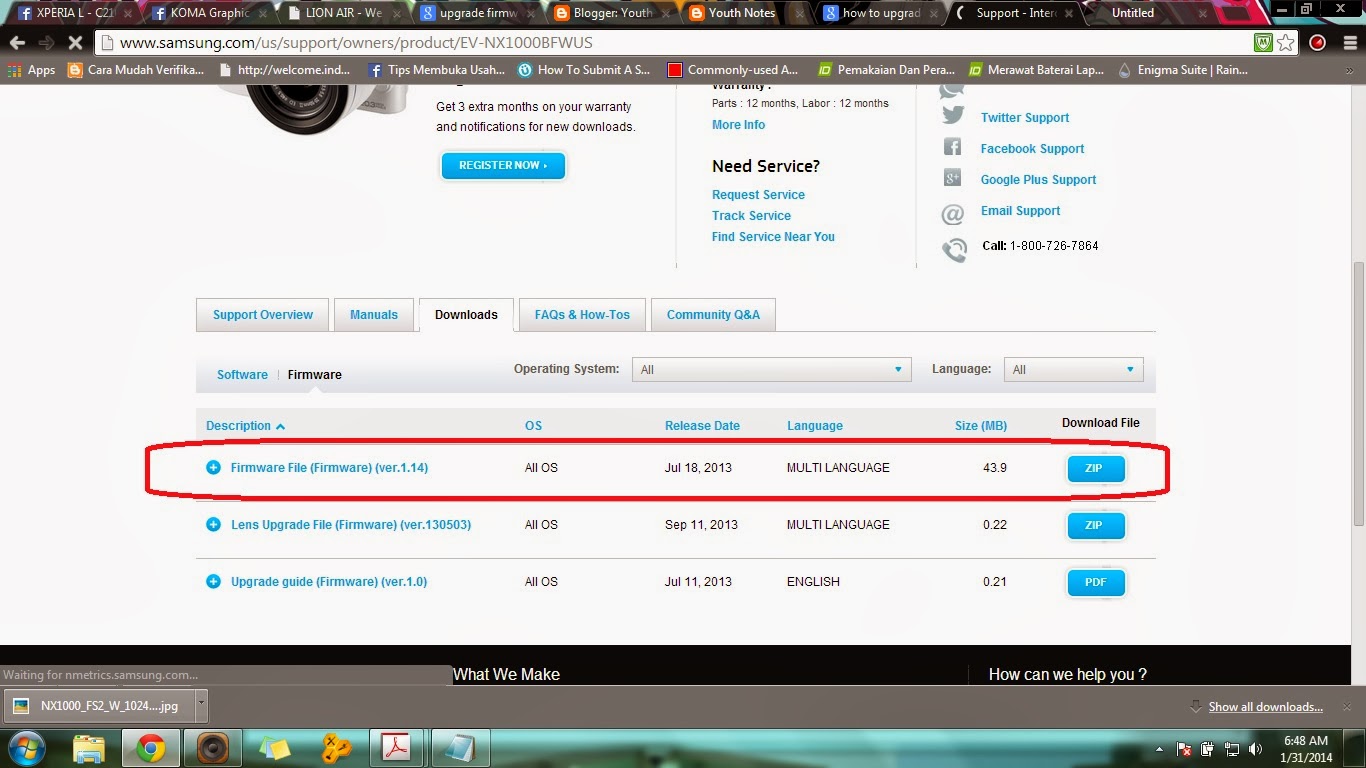Open the Notepad icon on the taskbar
The height and width of the screenshot is (768, 1366).
click(459, 748)
